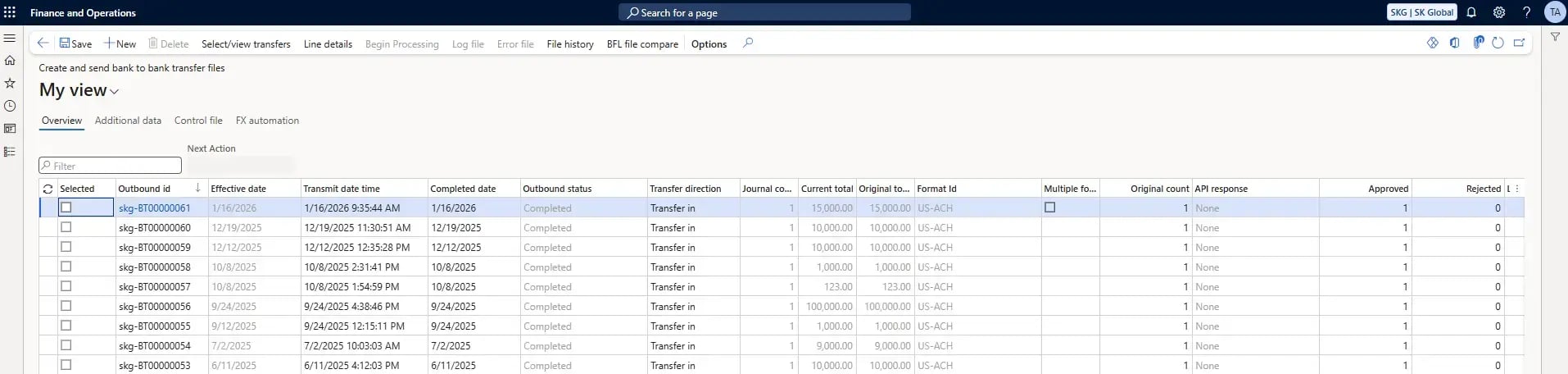This screenshot has width=1568, height=374.
Task: Check the Selected box for skg-BT00000060
Action: (66, 227)
